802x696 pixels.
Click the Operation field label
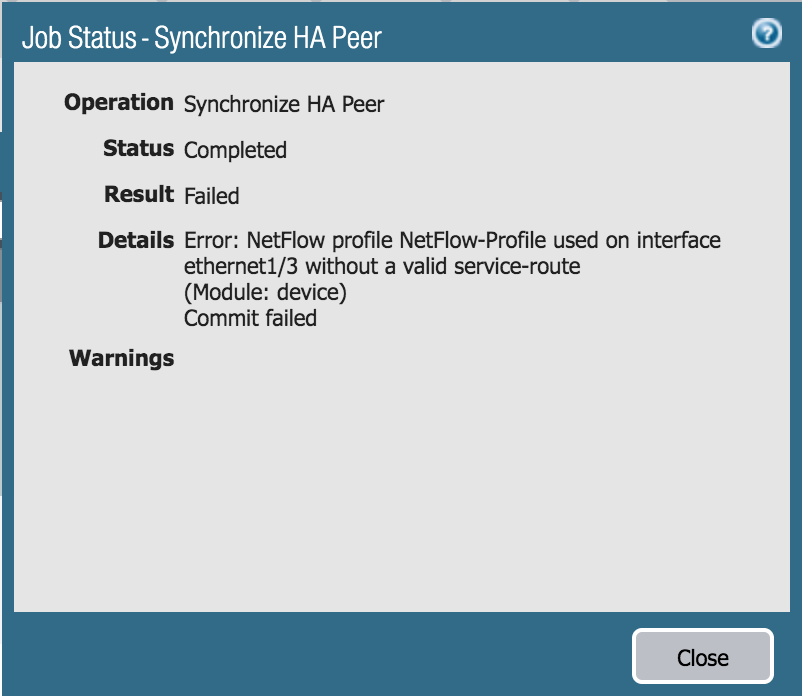119,102
